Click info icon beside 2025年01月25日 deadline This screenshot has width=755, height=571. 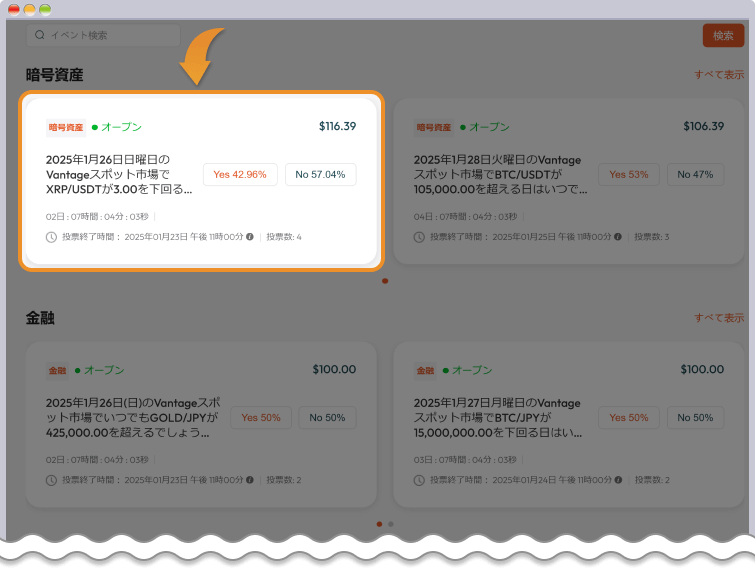tap(618, 236)
